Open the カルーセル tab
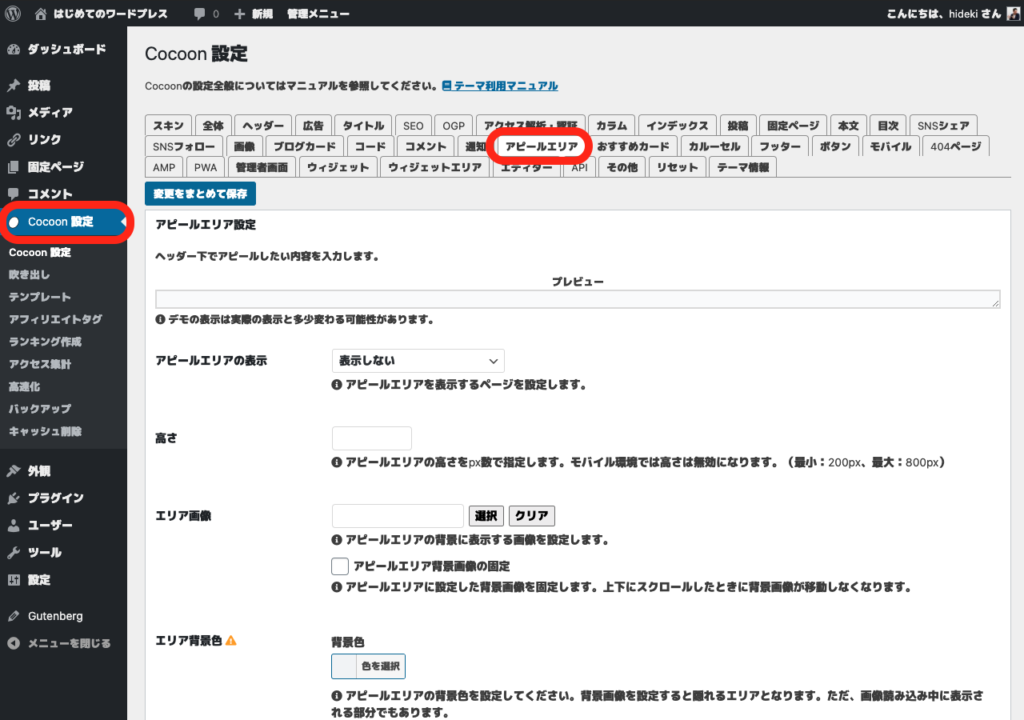The image size is (1024, 720). 714,146
